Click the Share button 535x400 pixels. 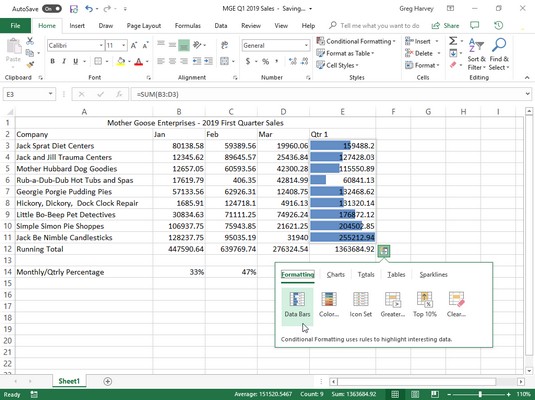click(445, 26)
